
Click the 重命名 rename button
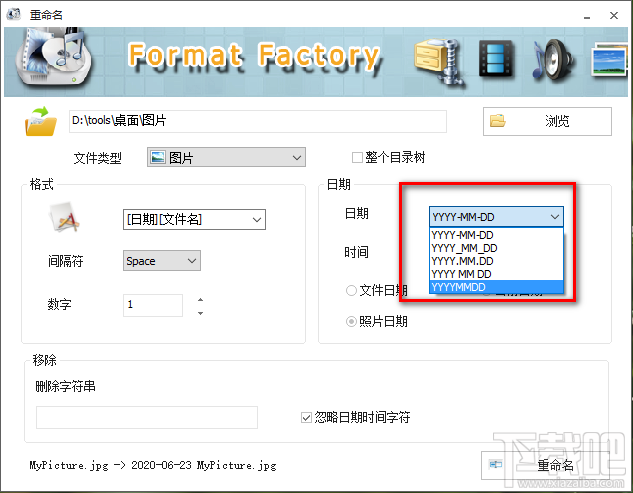pyautogui.click(x=545, y=465)
